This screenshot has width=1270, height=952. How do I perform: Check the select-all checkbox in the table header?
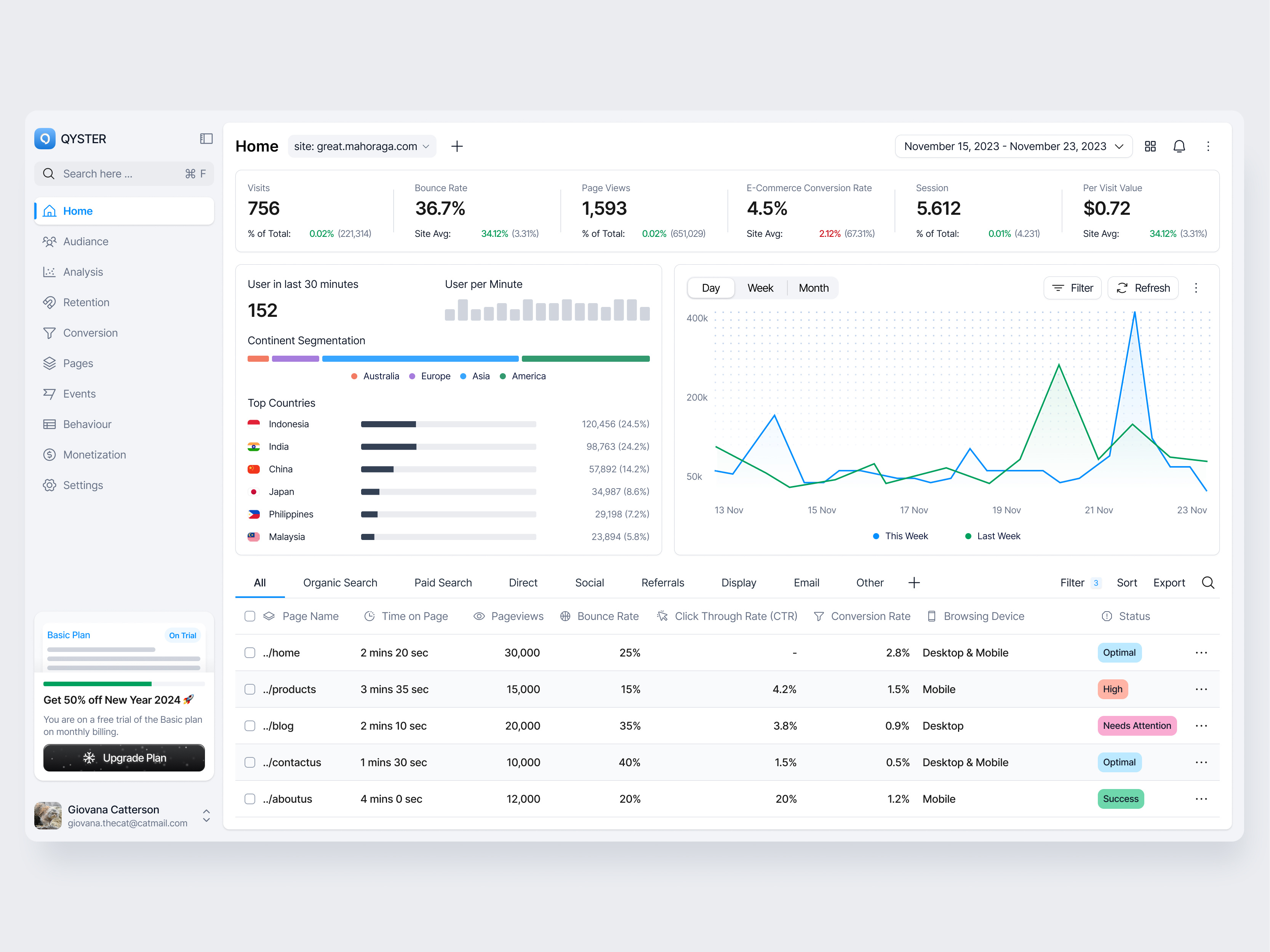(250, 616)
